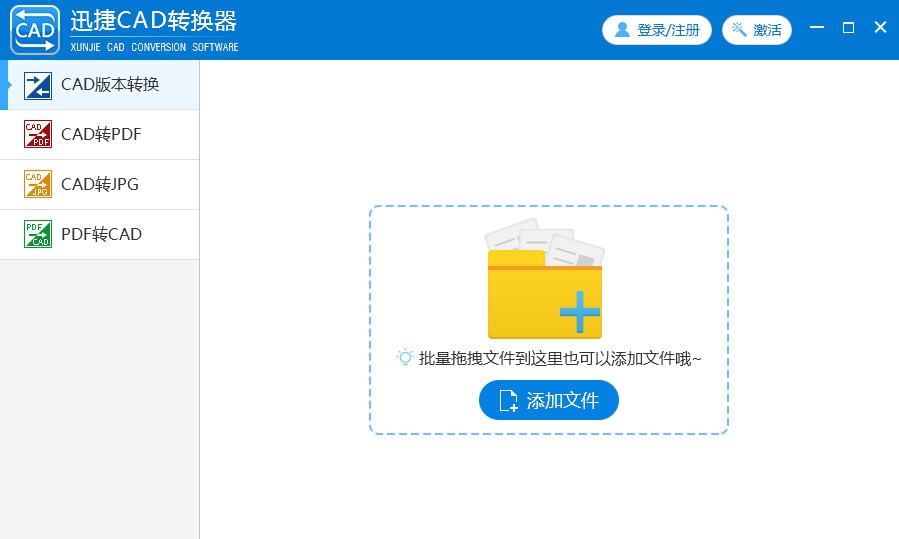The width and height of the screenshot is (899, 539).
Task: Click the XUNJIE CAD CONVERSION SOFTWARE subtitle
Action: 154,47
